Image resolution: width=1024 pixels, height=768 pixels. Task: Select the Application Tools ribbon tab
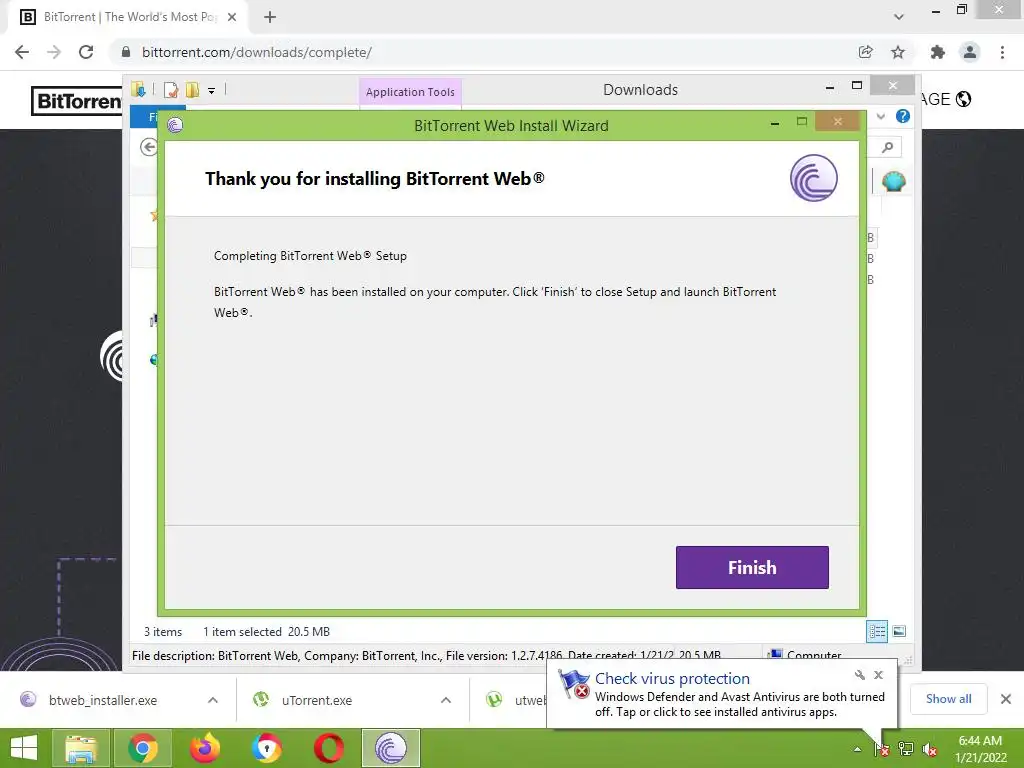[x=410, y=92]
